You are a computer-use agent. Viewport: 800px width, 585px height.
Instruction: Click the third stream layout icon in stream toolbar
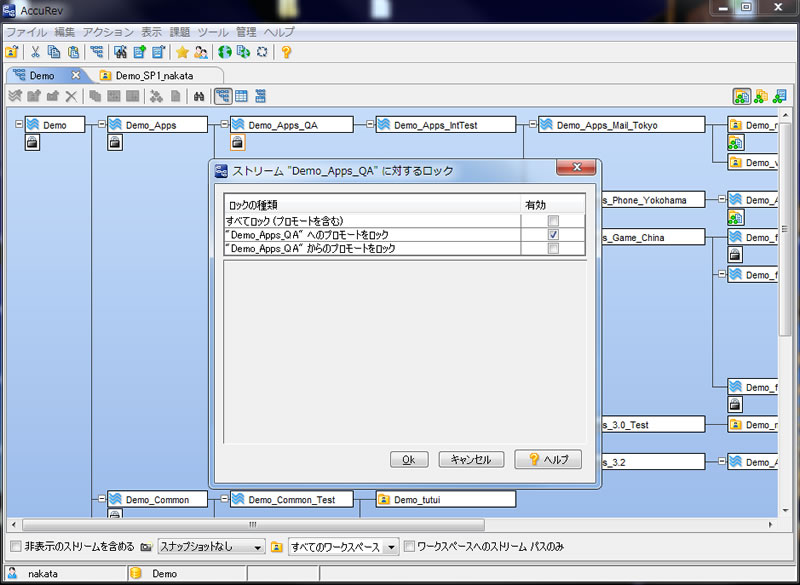click(x=260, y=96)
